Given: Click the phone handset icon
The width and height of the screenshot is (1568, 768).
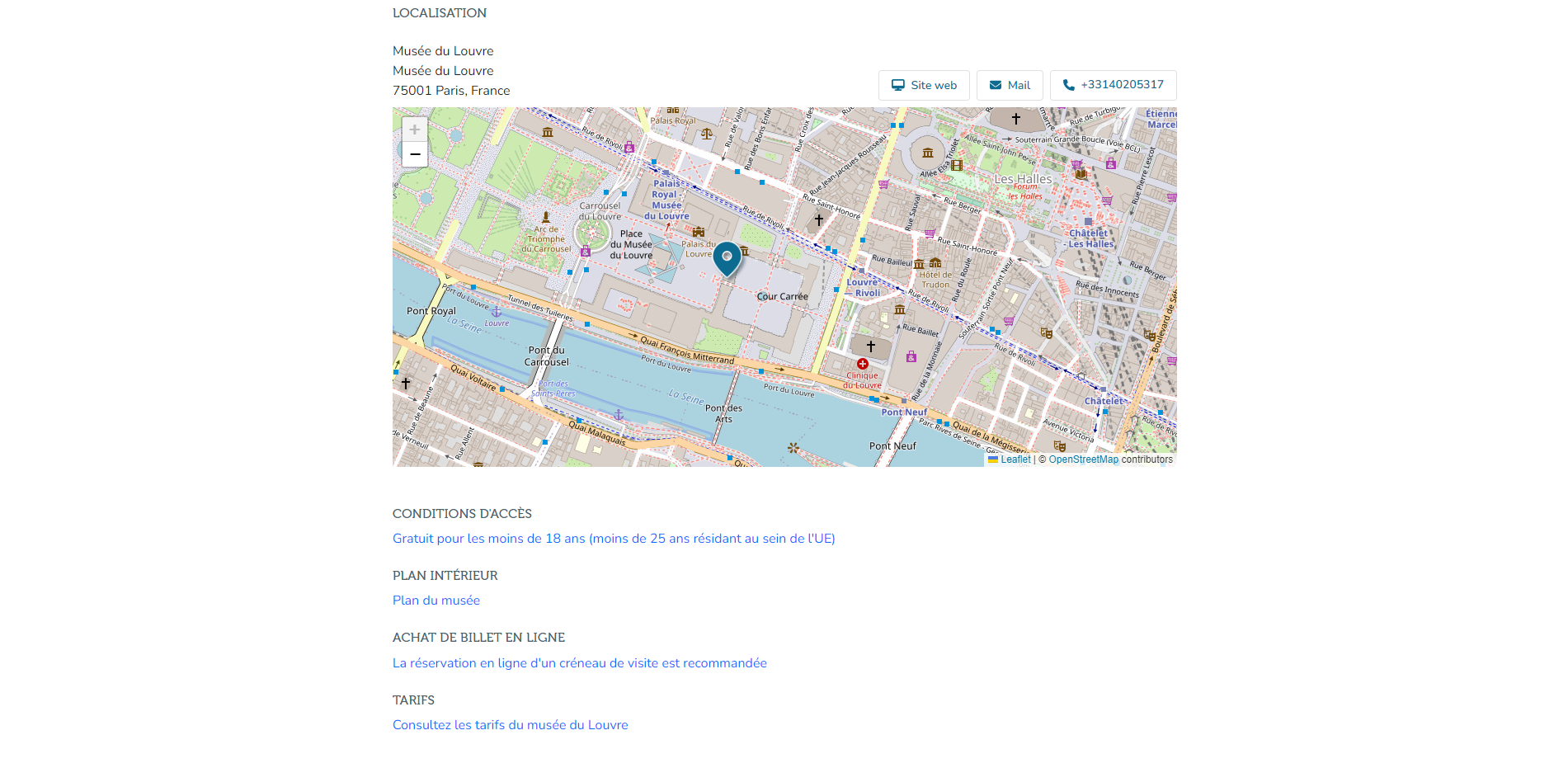Looking at the screenshot, I should tap(1069, 85).
